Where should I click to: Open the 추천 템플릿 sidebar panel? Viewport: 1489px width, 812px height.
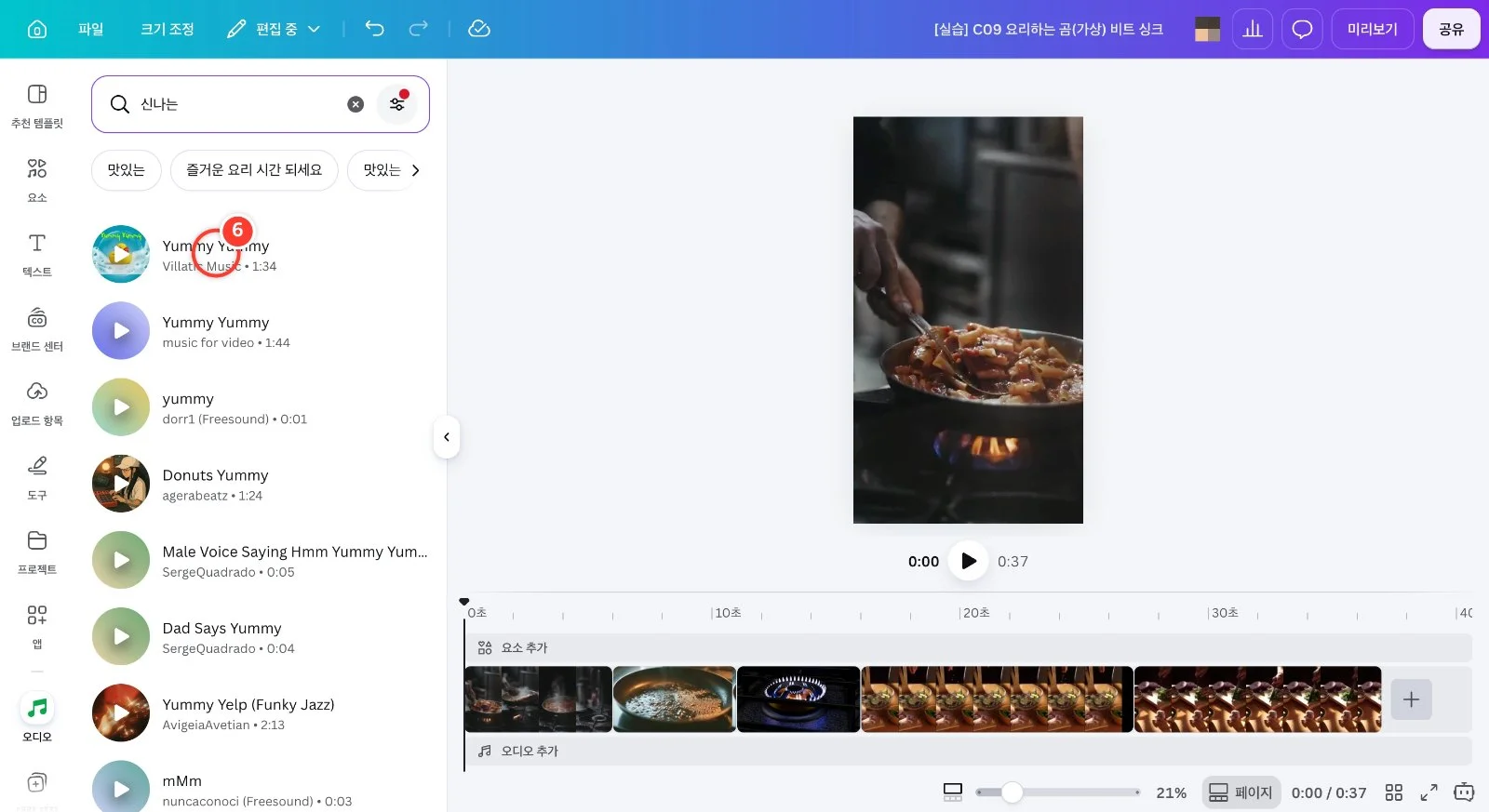(x=37, y=106)
